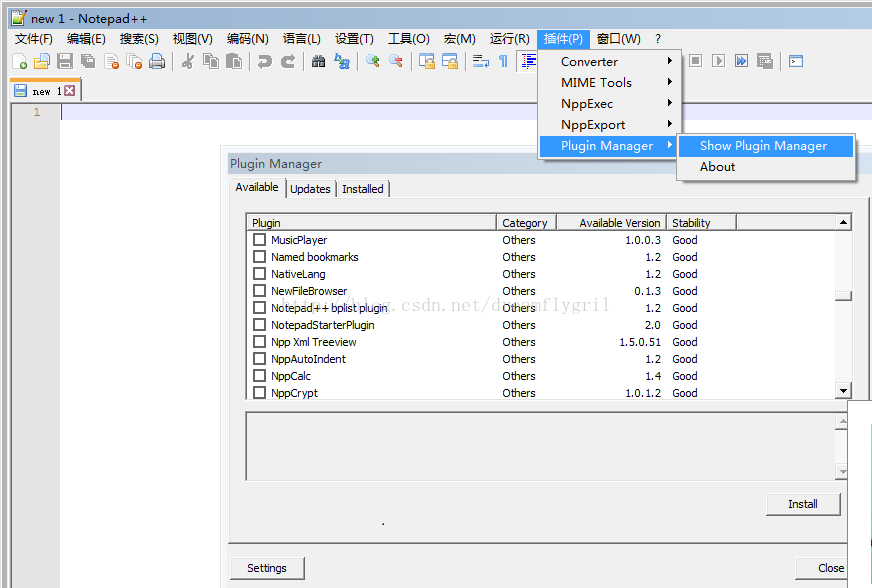Toggle the Show all characters pilcrow icon
Screen dimensions: 872x588
click(503, 61)
